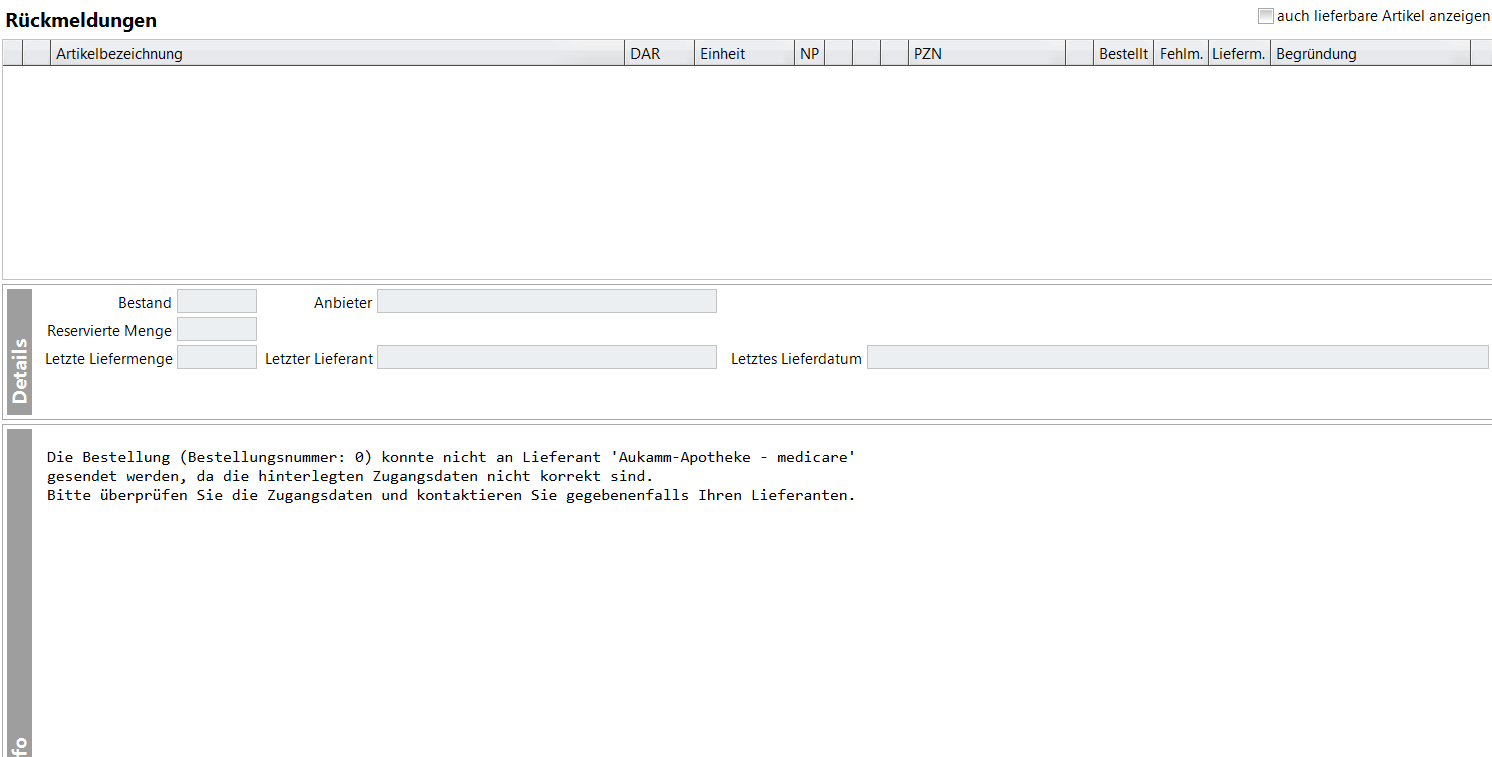Viewport: 1492px width, 757px height.
Task: Click the DAR column header
Action: click(659, 54)
